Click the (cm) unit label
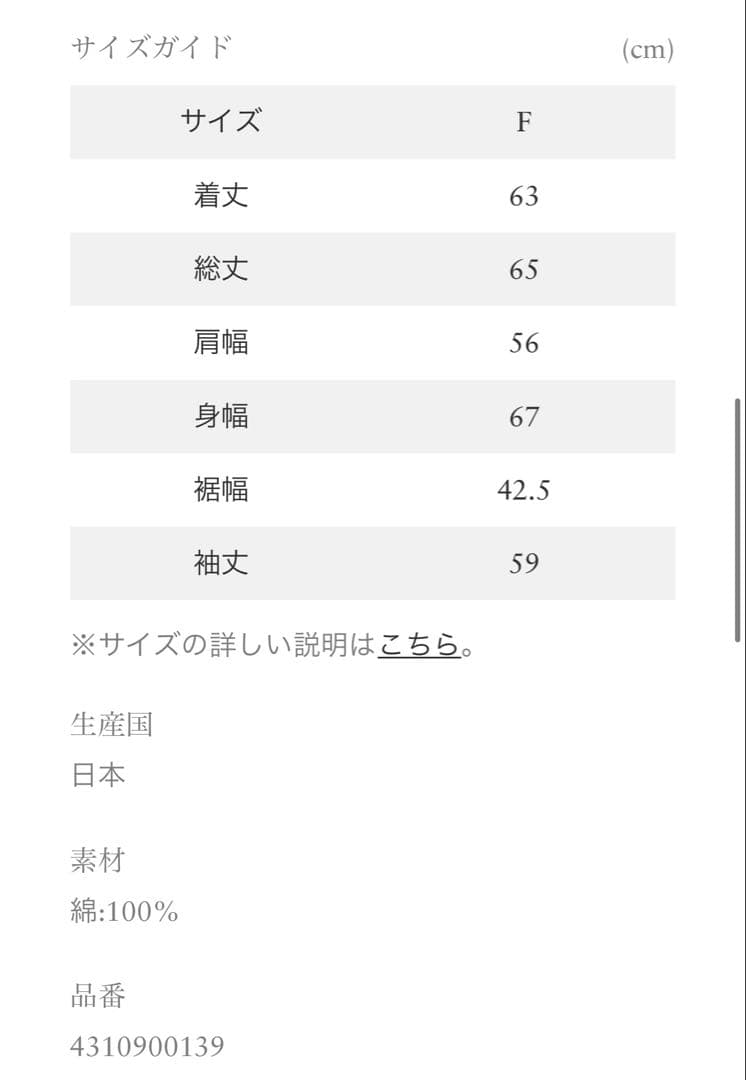746x1080 pixels. pyautogui.click(x=647, y=50)
